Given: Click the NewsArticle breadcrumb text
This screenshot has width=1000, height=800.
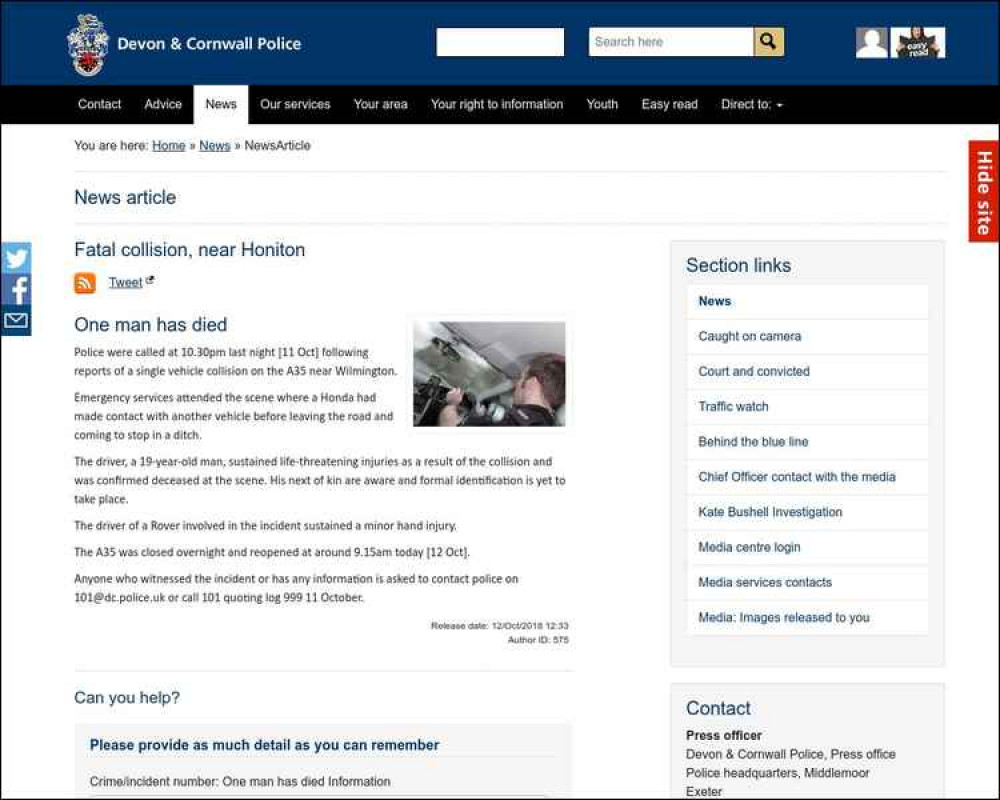Looking at the screenshot, I should click(277, 145).
